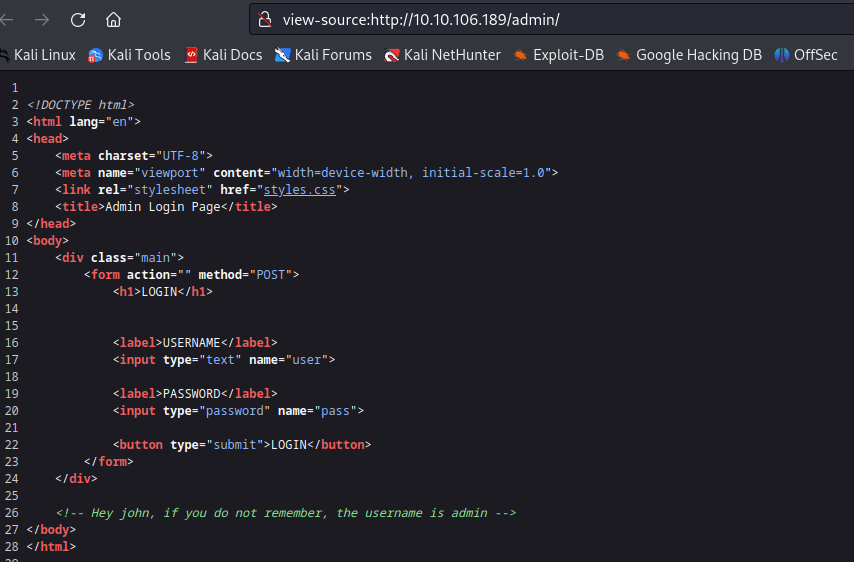
Task: Click the submit button source line
Action: (242, 444)
